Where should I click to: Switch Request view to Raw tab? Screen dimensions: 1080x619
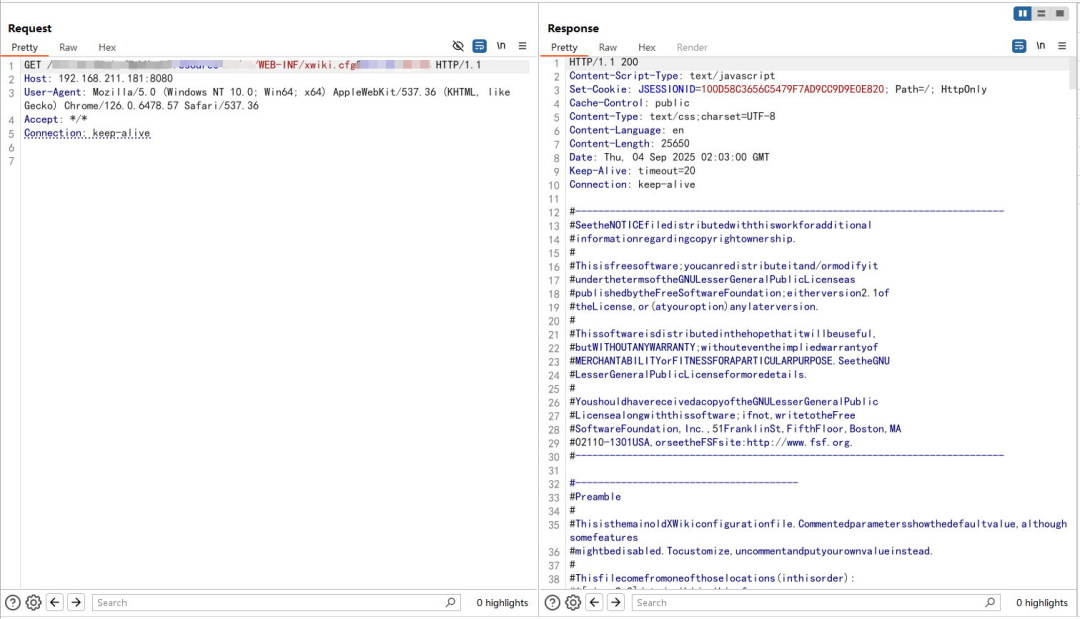[68, 48]
